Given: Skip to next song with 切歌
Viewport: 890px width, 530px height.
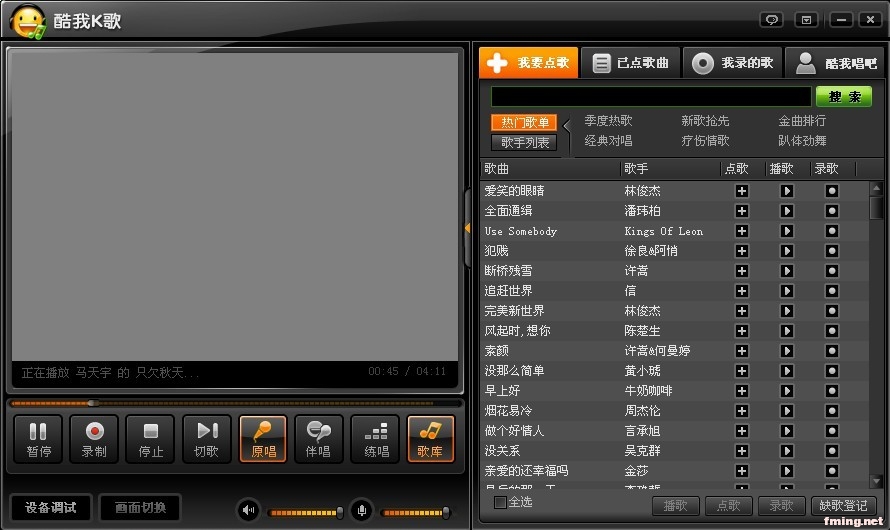Looking at the screenshot, I should tap(207, 439).
